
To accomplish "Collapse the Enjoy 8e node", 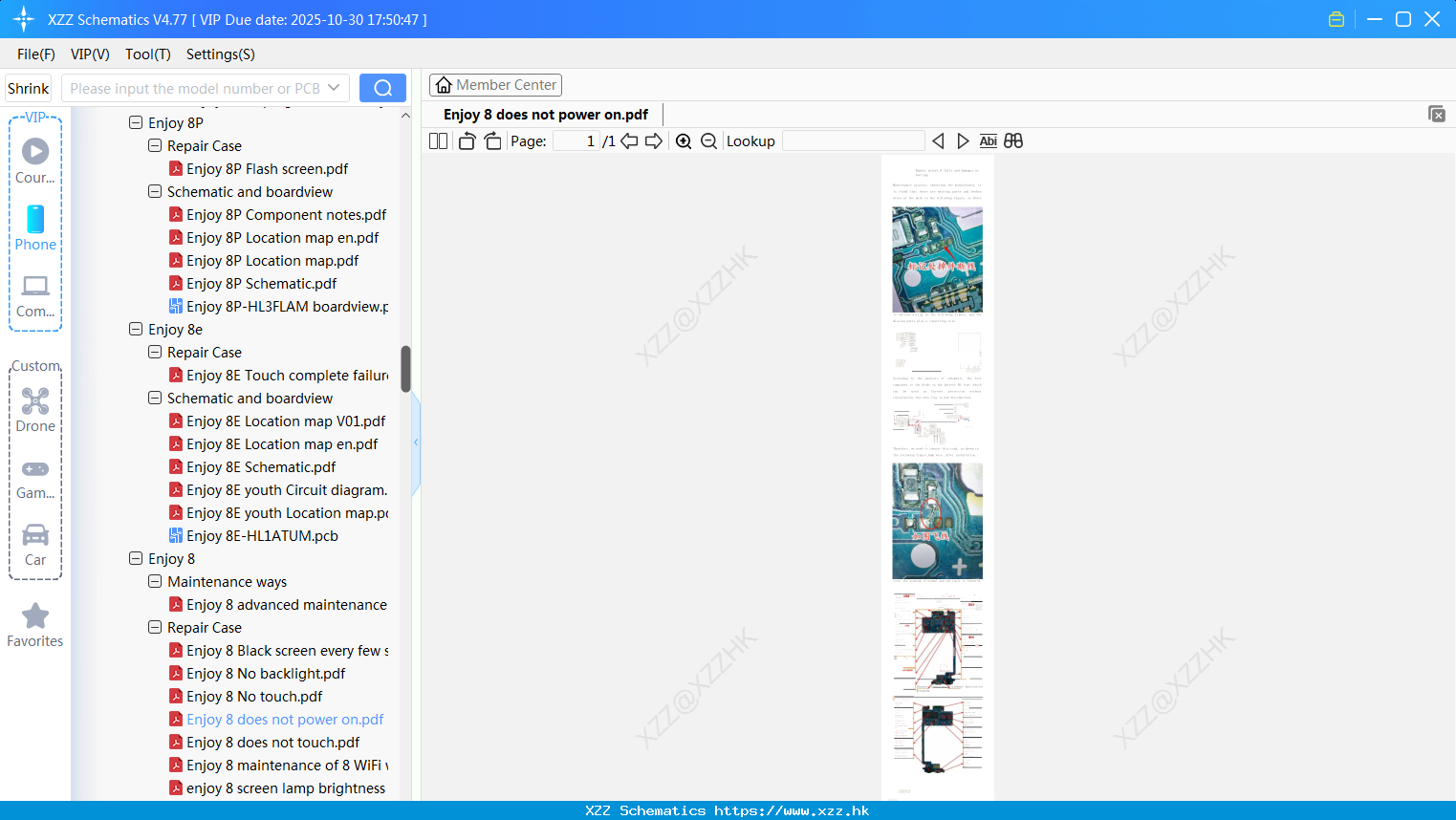I will coord(136,330).
